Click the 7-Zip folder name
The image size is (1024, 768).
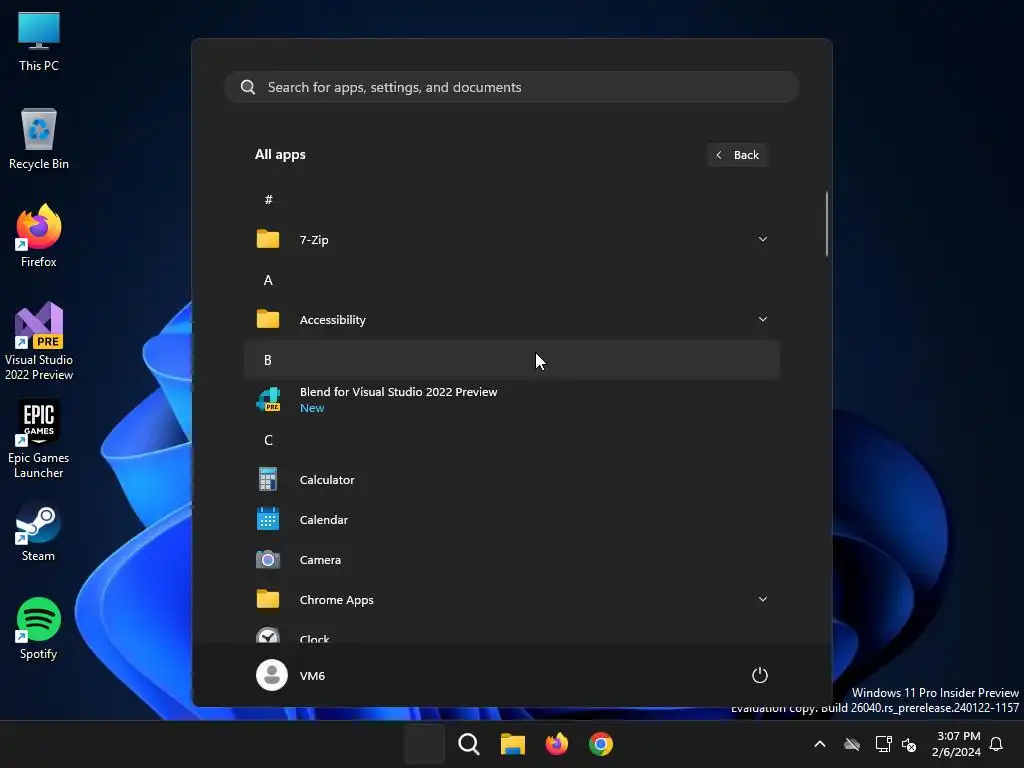(x=313, y=240)
